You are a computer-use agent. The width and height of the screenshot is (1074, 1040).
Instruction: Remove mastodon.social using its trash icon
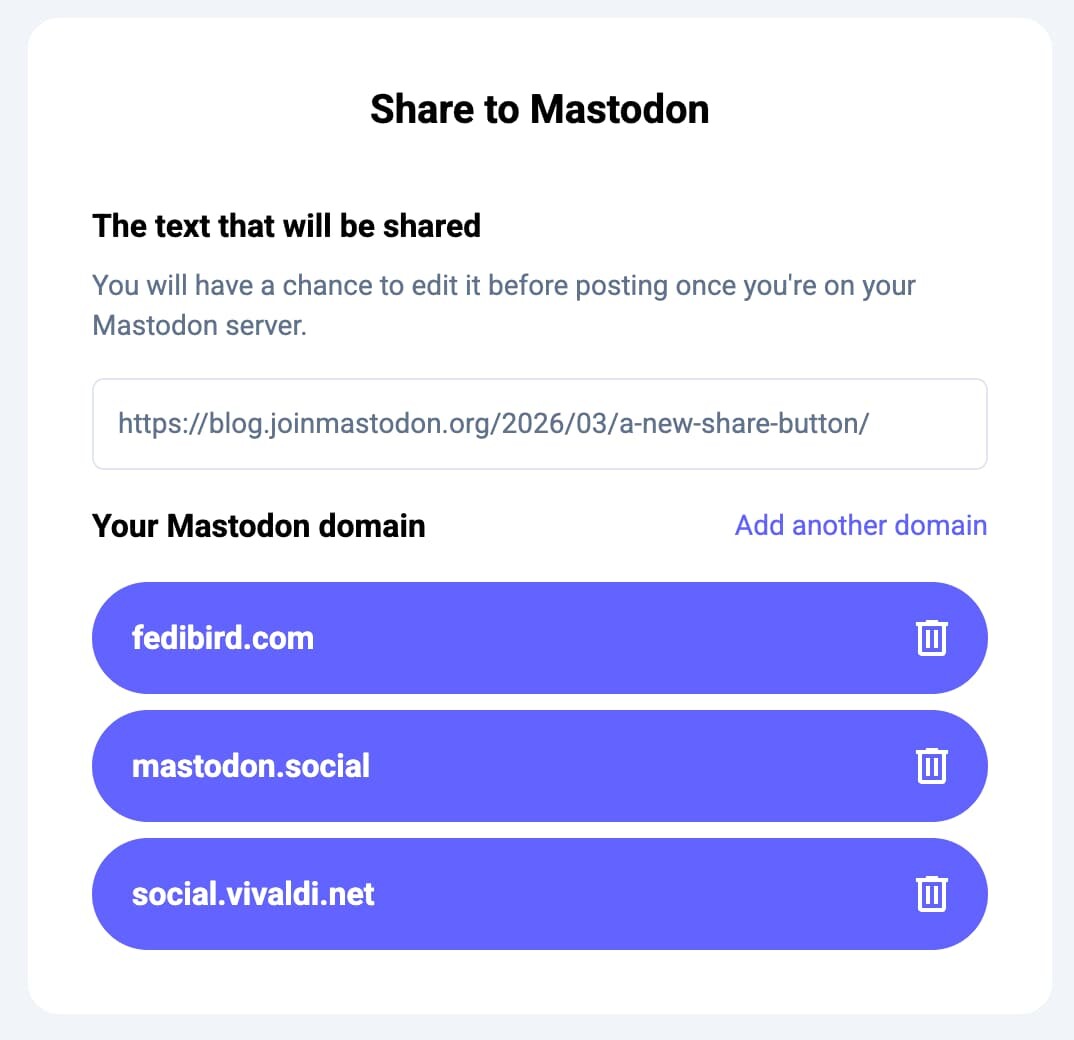pyautogui.click(x=931, y=766)
